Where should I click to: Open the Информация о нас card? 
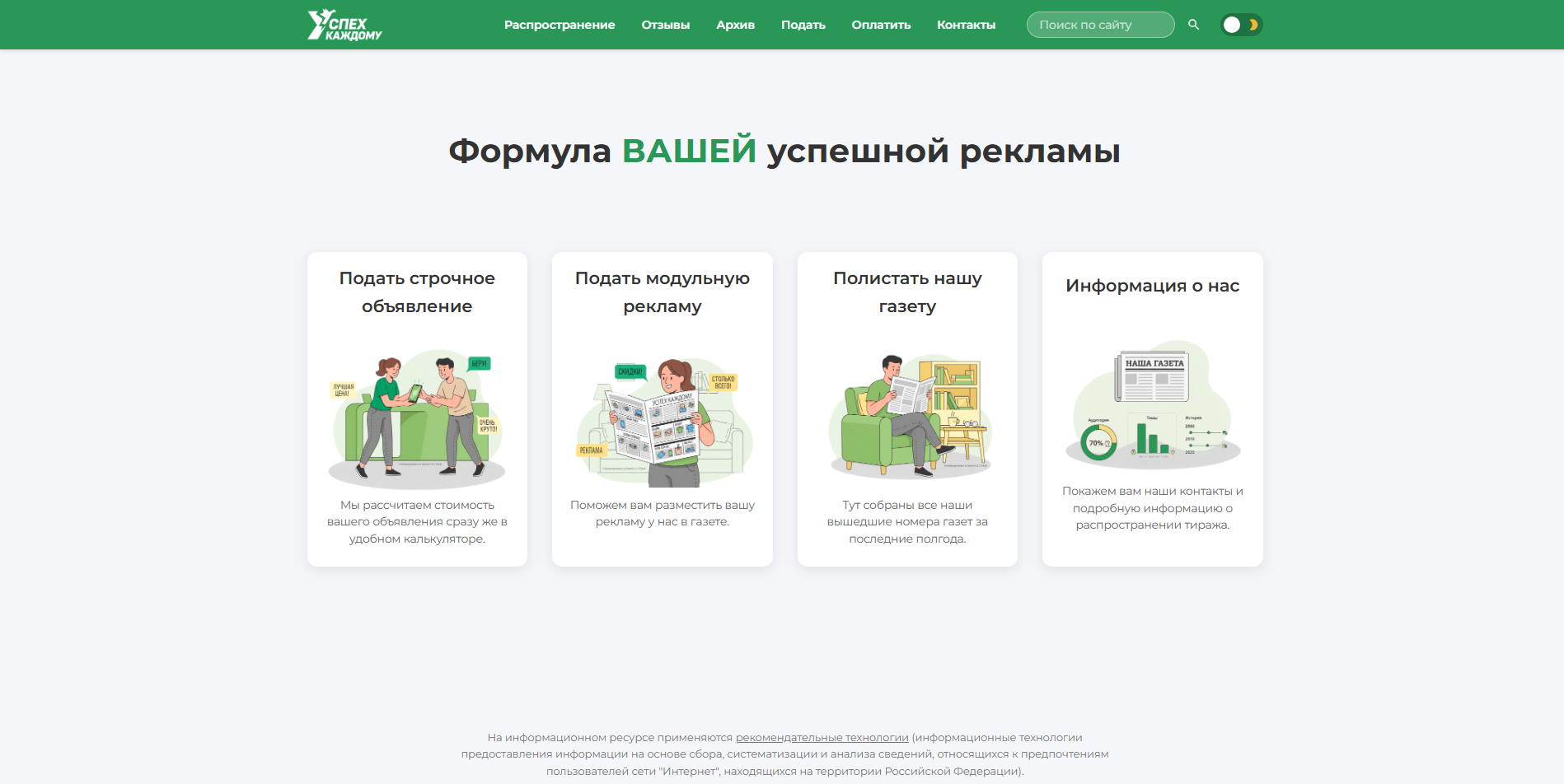pyautogui.click(x=1152, y=285)
